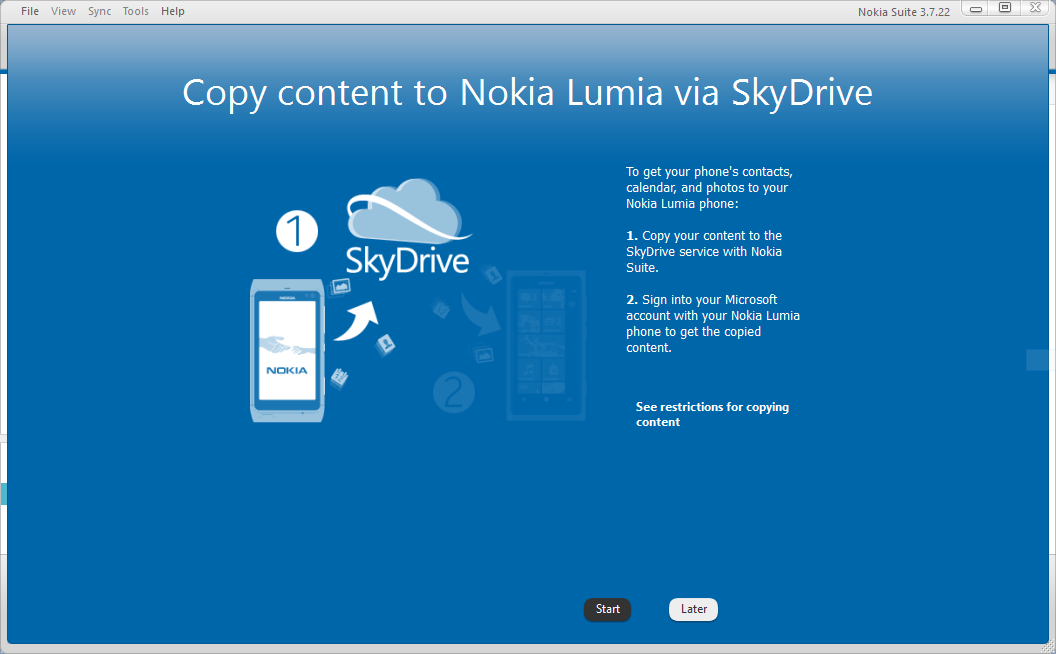Close the Nokia Suite window
Viewport: 1056px width, 654px height.
(x=1035, y=8)
